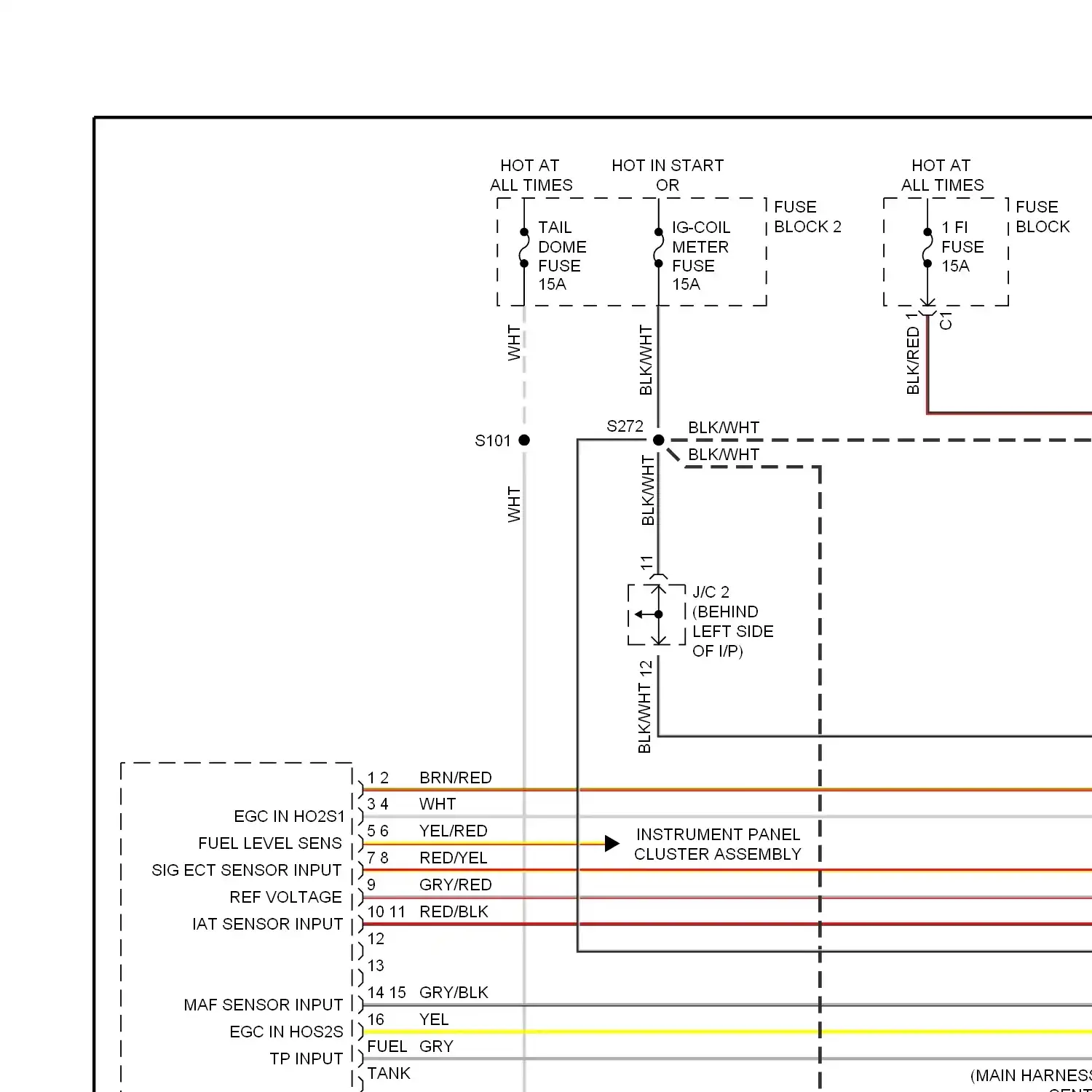1092x1092 pixels.
Task: Select the S101 splice dot
Action: coord(524,440)
